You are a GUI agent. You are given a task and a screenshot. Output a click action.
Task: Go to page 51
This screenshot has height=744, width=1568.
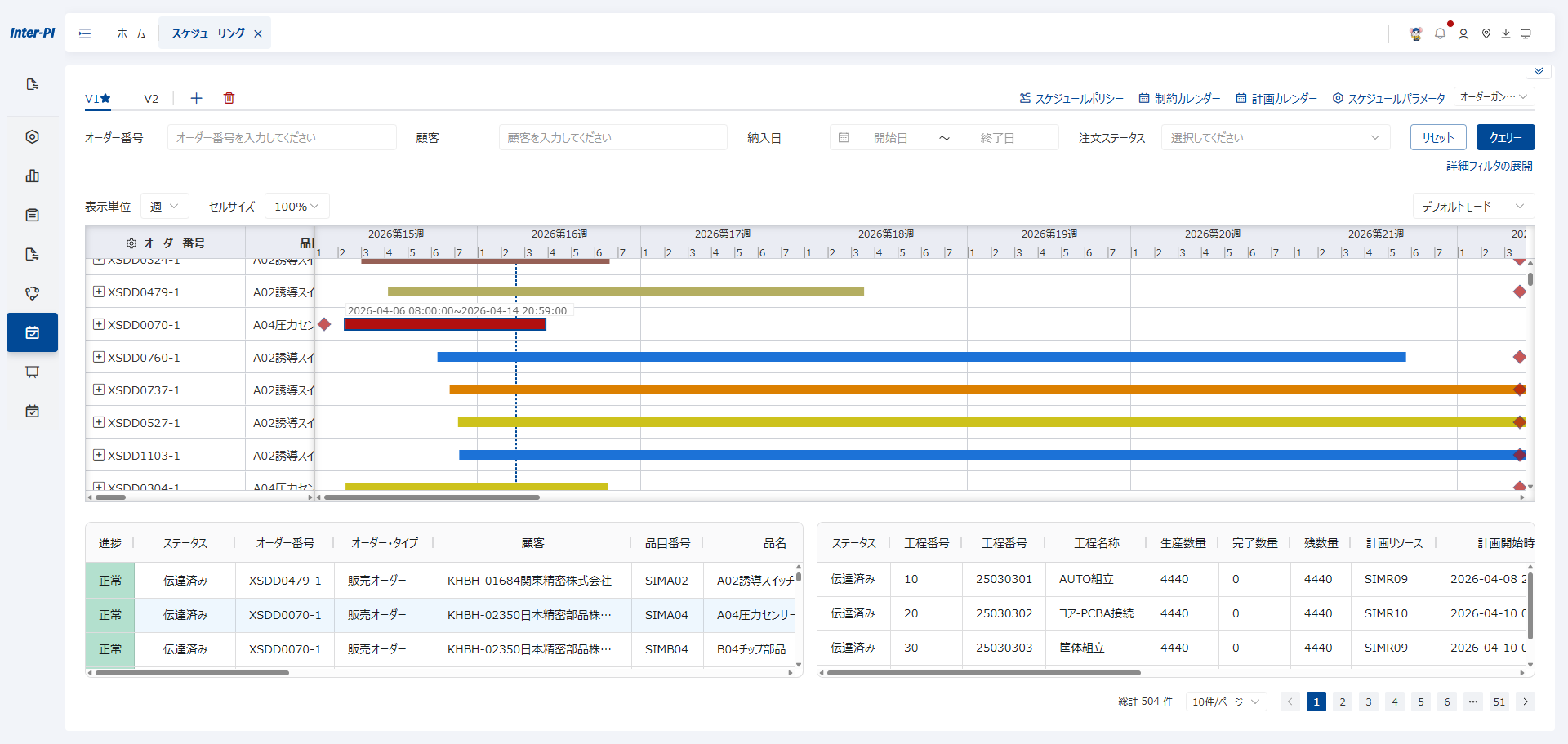1499,702
